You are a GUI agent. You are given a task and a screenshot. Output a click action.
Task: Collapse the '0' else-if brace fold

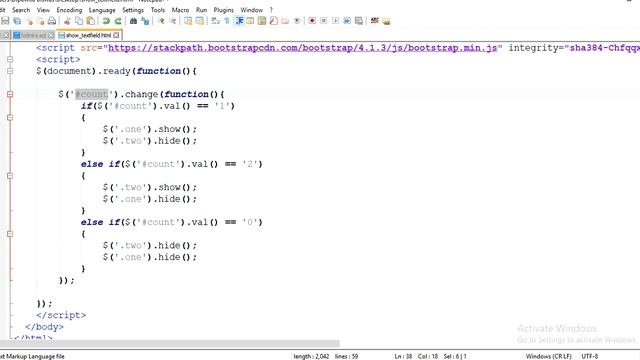[x=10, y=234]
